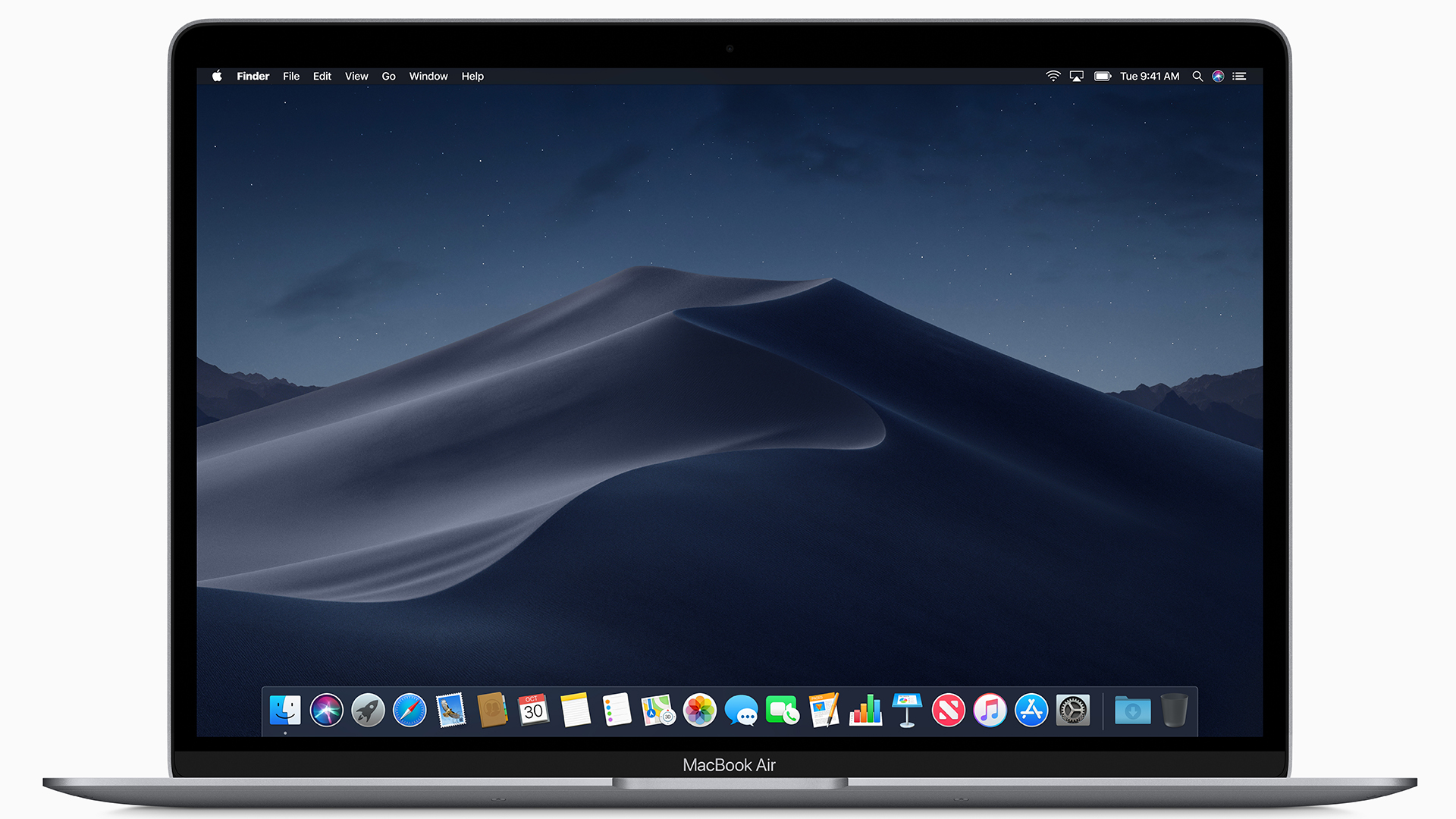Launch Siri from the Dock

tap(327, 711)
